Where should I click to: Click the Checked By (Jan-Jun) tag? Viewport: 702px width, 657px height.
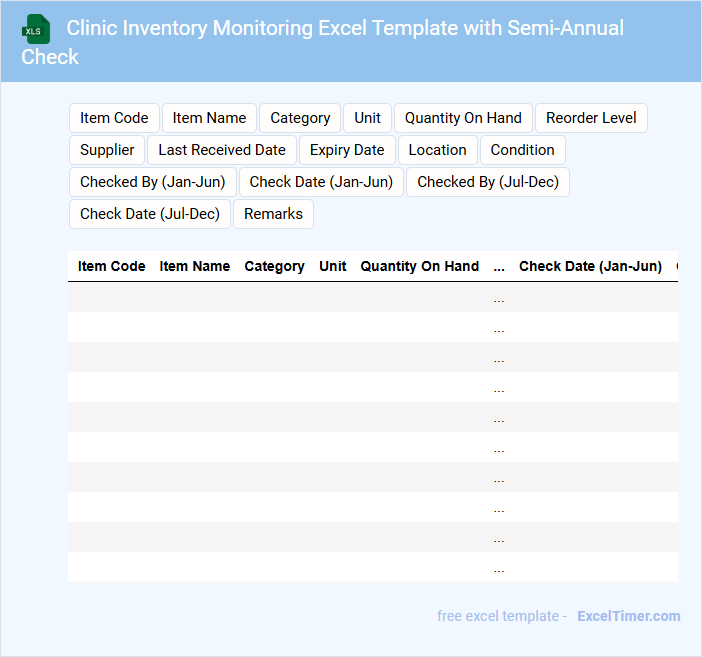[x=153, y=182]
